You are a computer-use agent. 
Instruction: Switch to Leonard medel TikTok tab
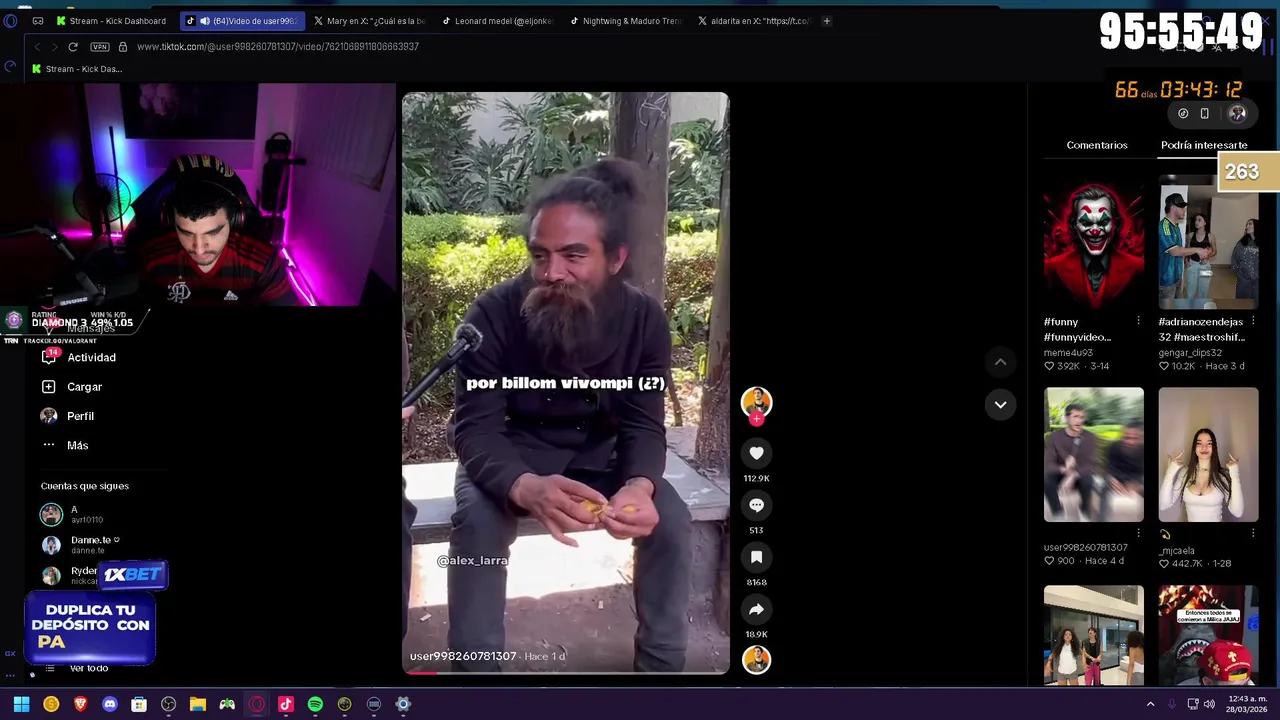click(x=497, y=20)
